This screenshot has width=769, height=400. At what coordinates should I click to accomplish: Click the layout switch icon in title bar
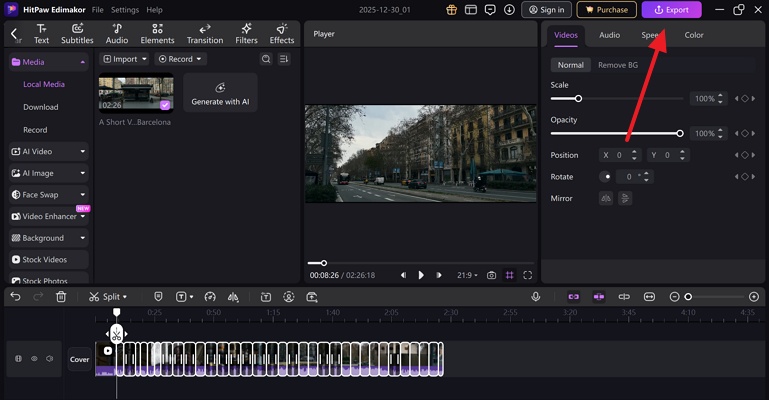[x=471, y=10]
